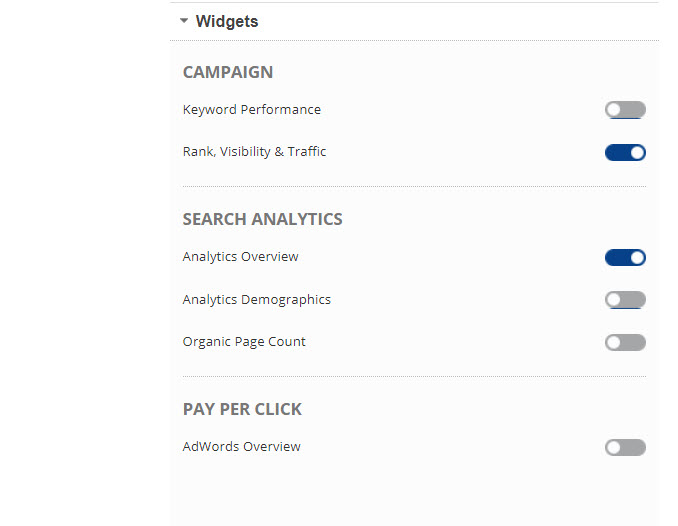Image resolution: width=678 pixels, height=526 pixels.
Task: Enable the Keyword Performance toggle
Action: pyautogui.click(x=625, y=110)
